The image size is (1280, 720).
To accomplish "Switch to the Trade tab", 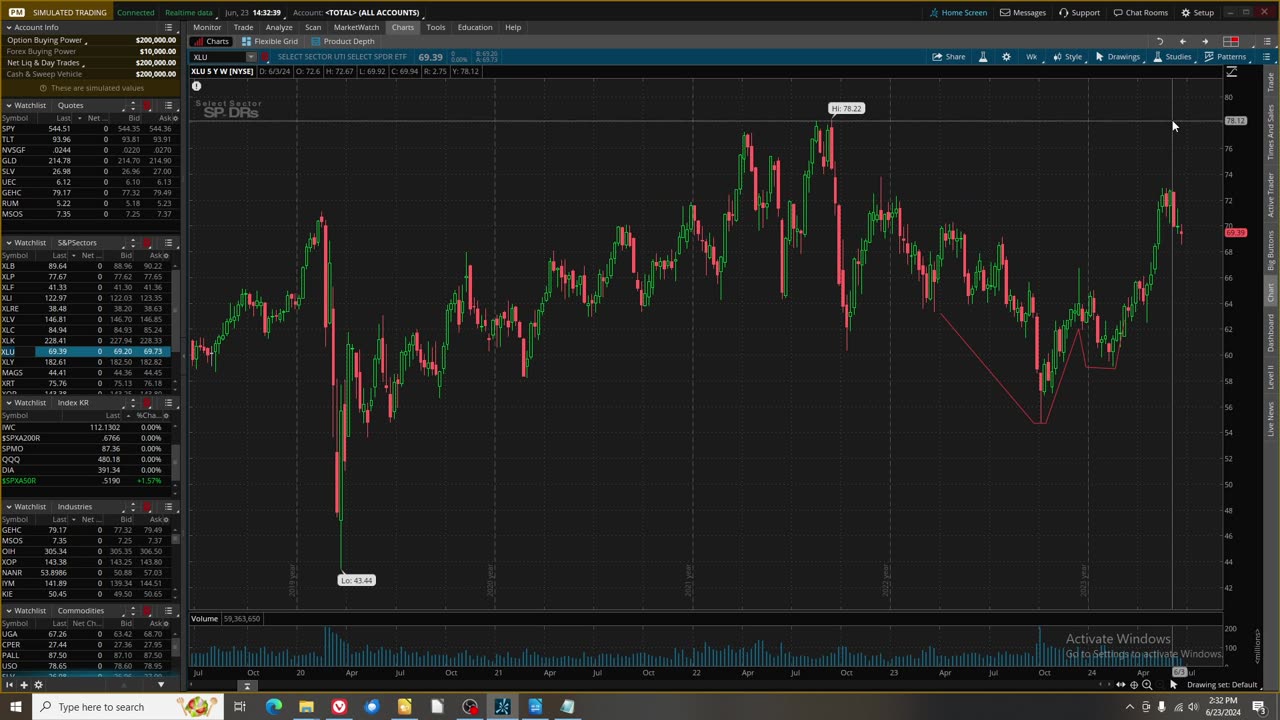I will click(x=243, y=28).
